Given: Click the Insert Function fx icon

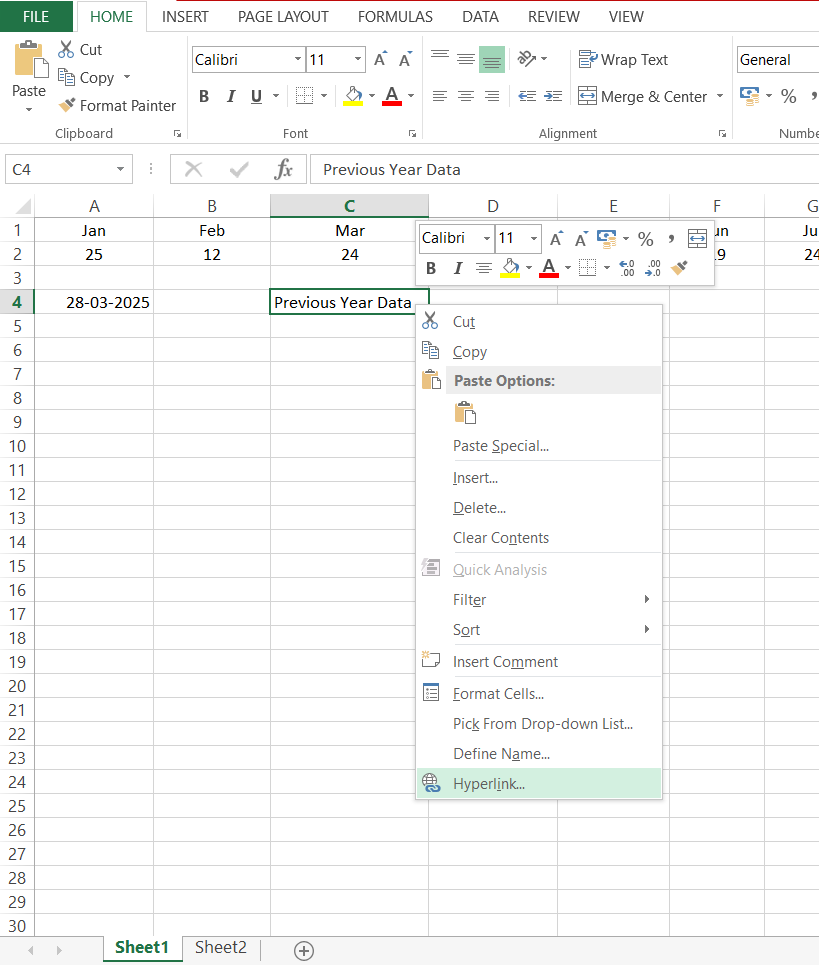Looking at the screenshot, I should 283,169.
